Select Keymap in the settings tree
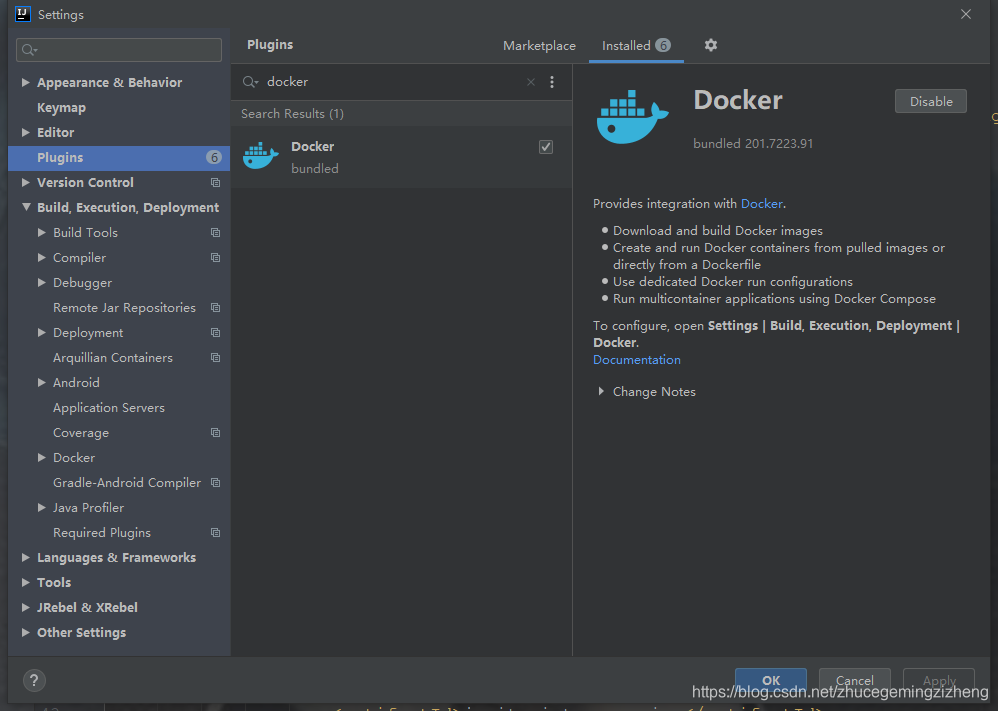Viewport: 998px width, 711px height. (x=62, y=108)
